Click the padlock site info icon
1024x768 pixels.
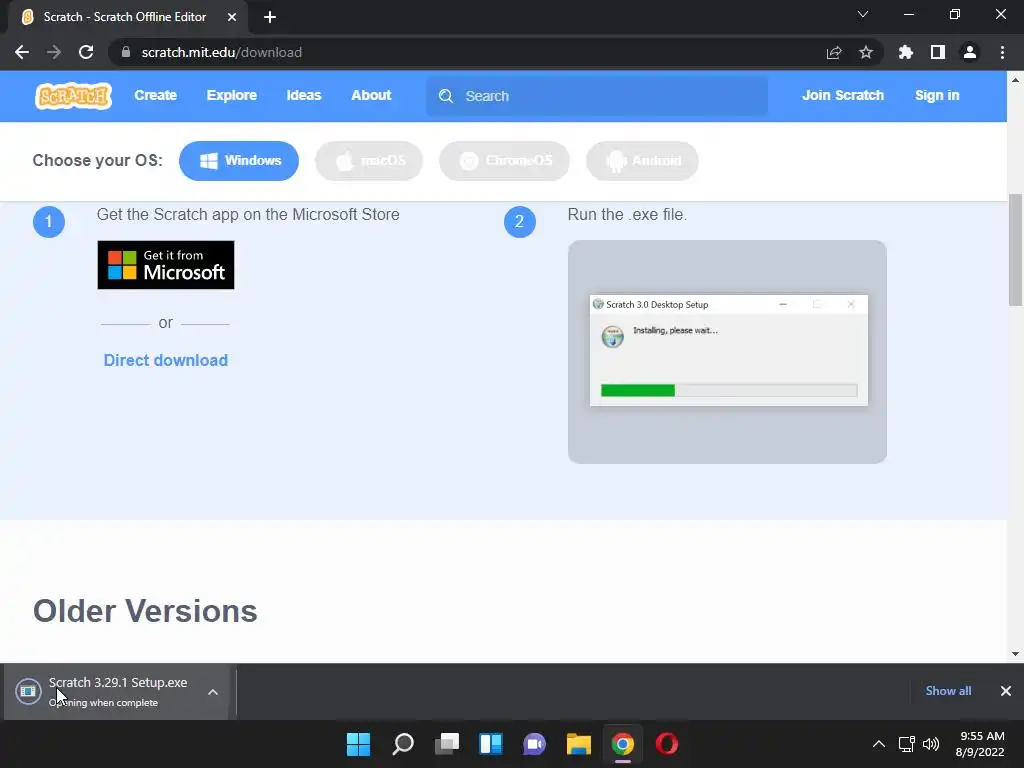(x=126, y=52)
